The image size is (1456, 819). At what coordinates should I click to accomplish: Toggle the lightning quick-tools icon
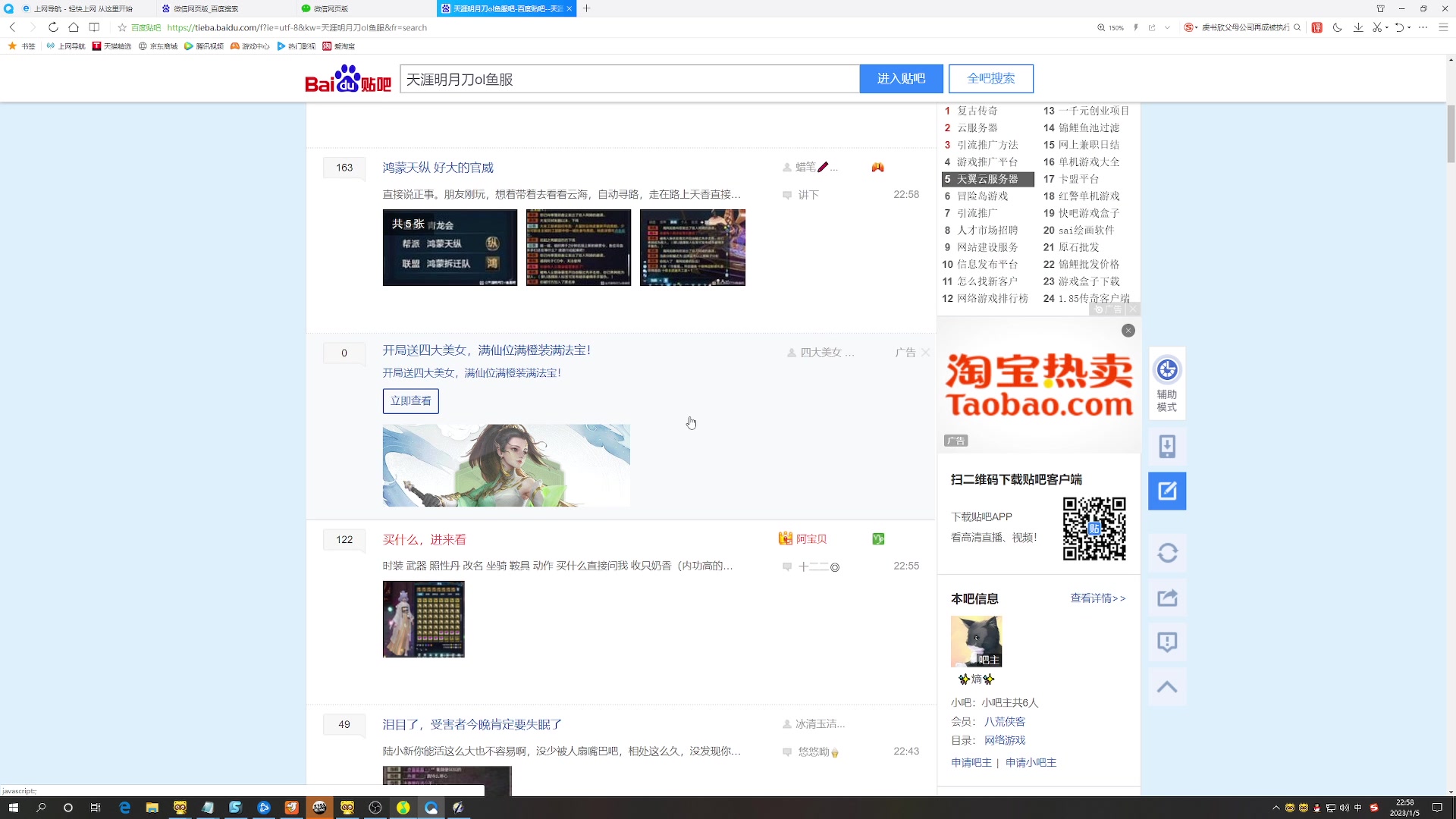1136,27
